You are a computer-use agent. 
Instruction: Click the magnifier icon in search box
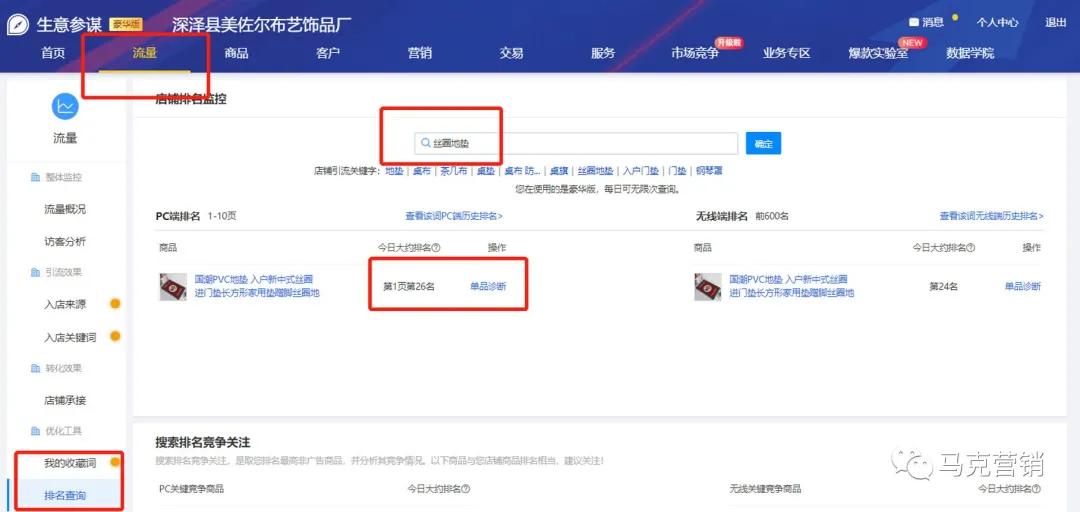point(426,143)
